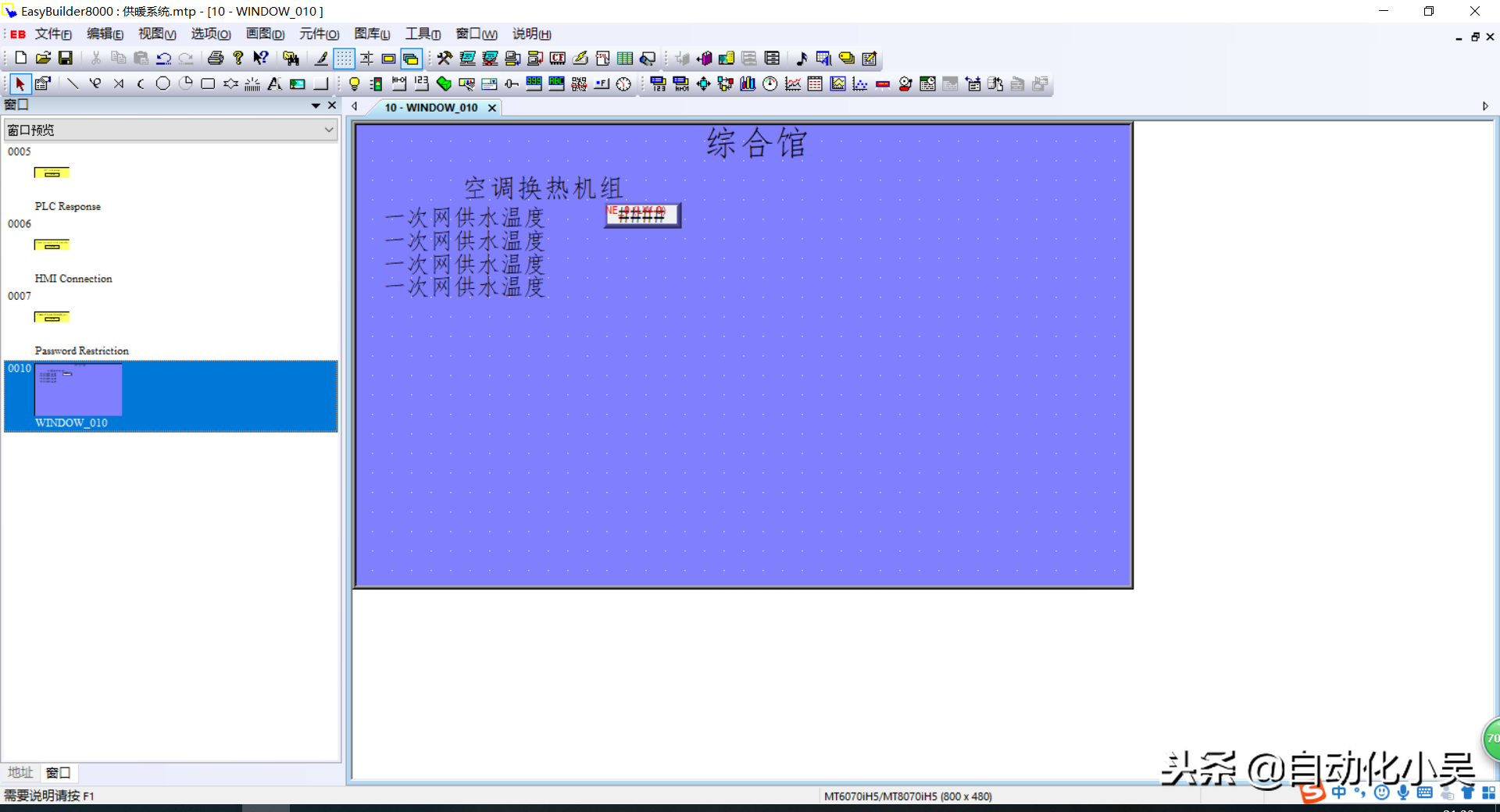Image resolution: width=1500 pixels, height=812 pixels.
Task: Click the Save project floppy disk icon
Action: click(x=66, y=58)
